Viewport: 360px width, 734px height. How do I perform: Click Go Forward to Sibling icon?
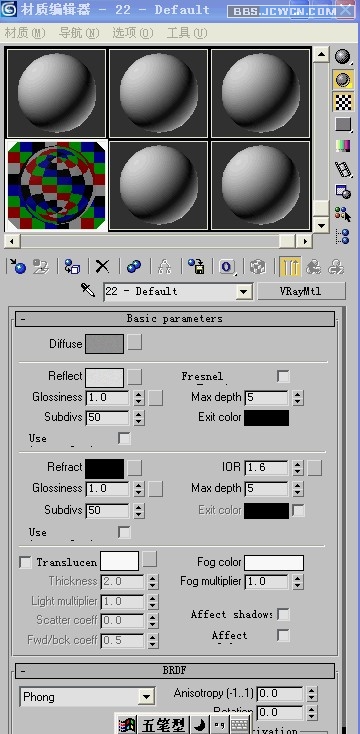pos(336,267)
